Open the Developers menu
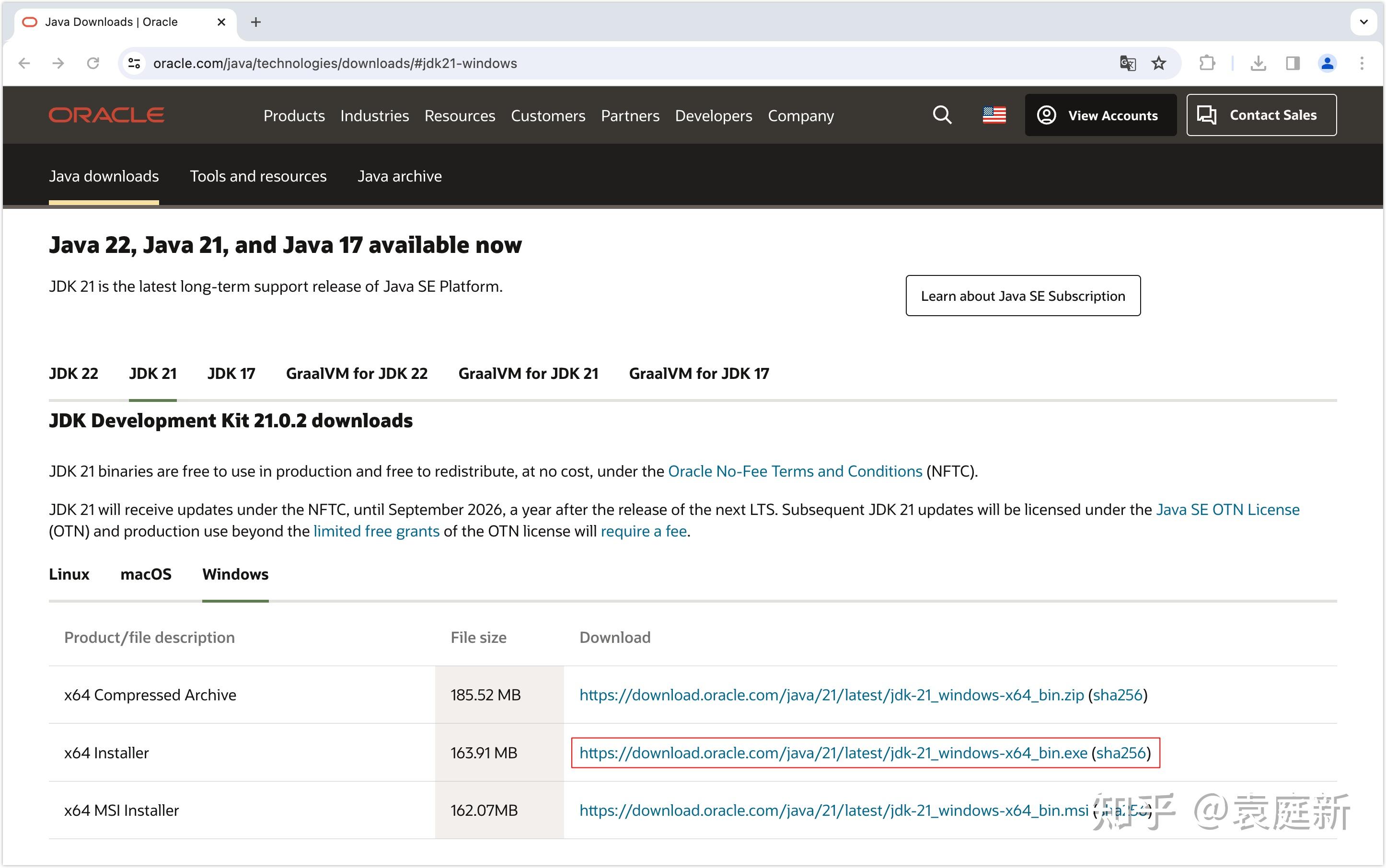Screen dimensions: 1386x868 click(714, 115)
